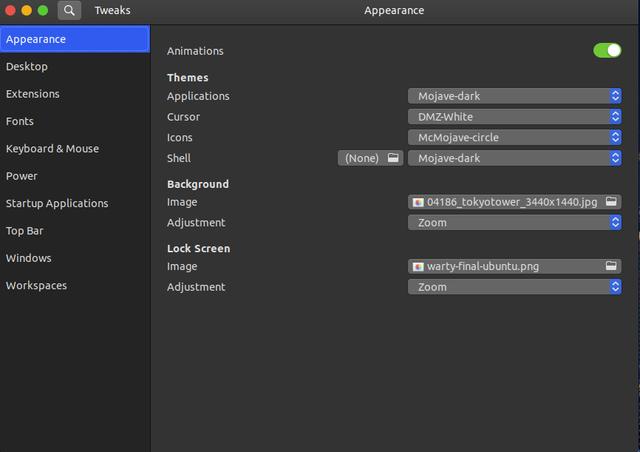
Task: Toggle the Animations switch off
Action: (x=607, y=51)
